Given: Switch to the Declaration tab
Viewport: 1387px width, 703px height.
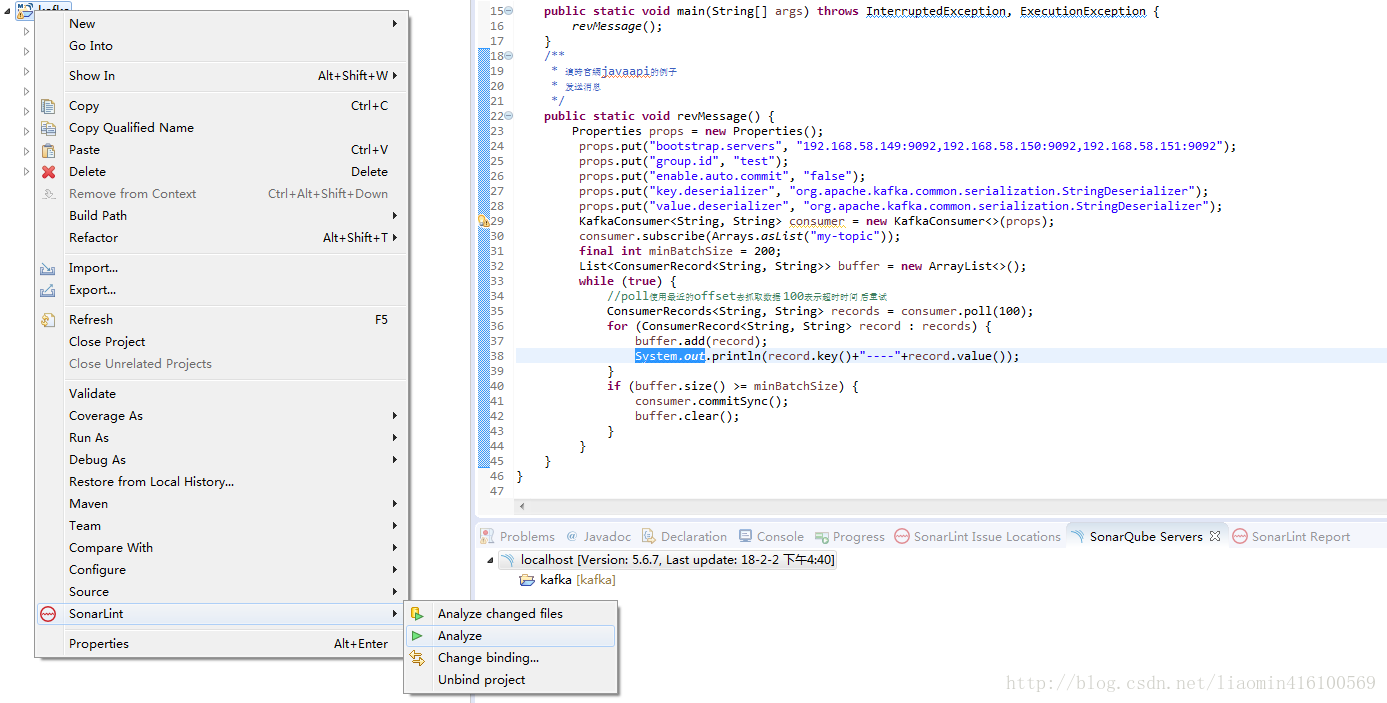Looking at the screenshot, I should tap(684, 536).
